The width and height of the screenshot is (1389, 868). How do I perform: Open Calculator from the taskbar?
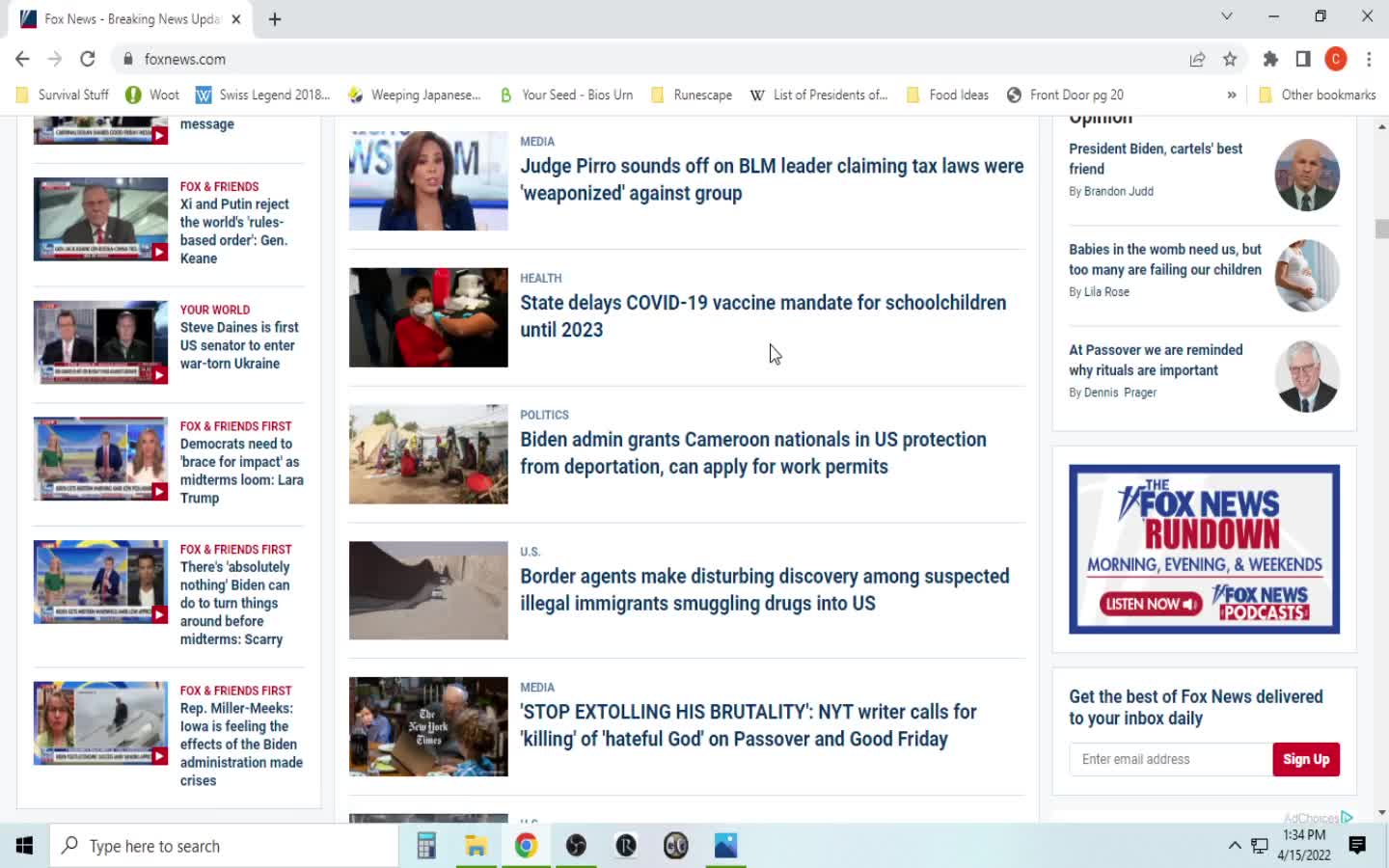pyautogui.click(x=425, y=846)
